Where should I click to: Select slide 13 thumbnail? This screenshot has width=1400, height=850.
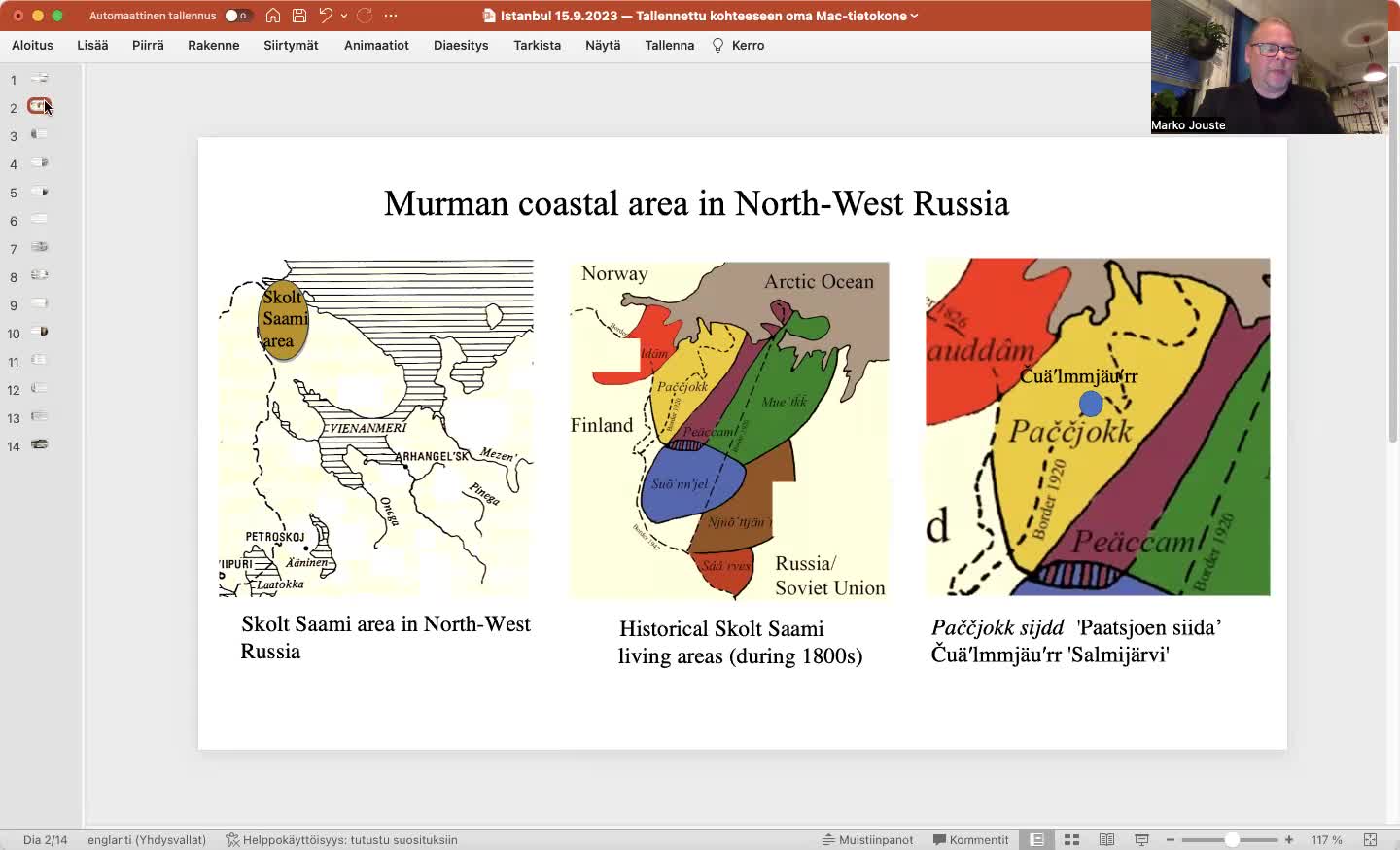click(40, 416)
